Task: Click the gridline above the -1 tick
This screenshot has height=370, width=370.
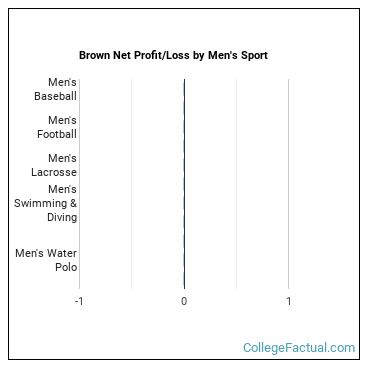Action: 79,184
